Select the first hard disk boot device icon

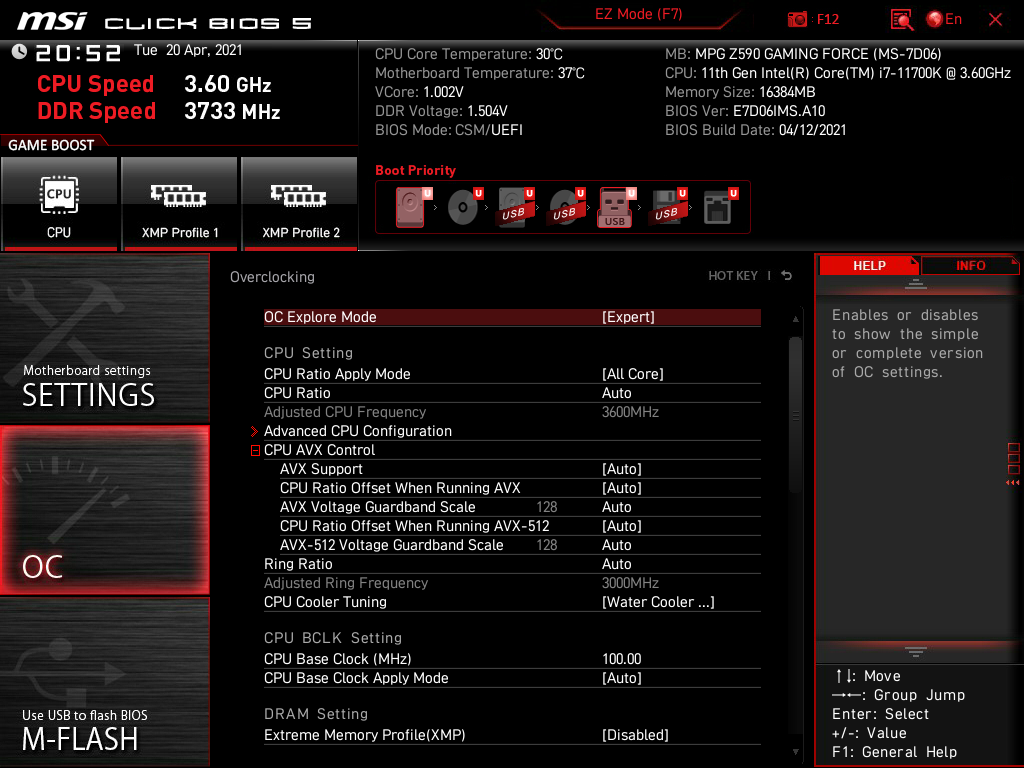click(413, 207)
